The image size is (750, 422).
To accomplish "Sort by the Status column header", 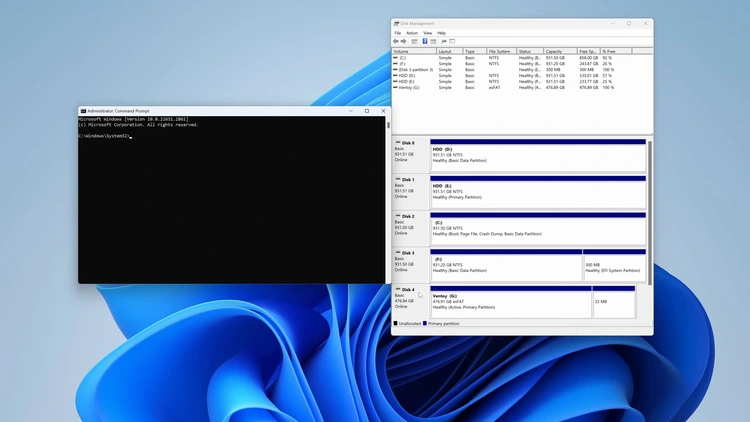I will coord(530,51).
